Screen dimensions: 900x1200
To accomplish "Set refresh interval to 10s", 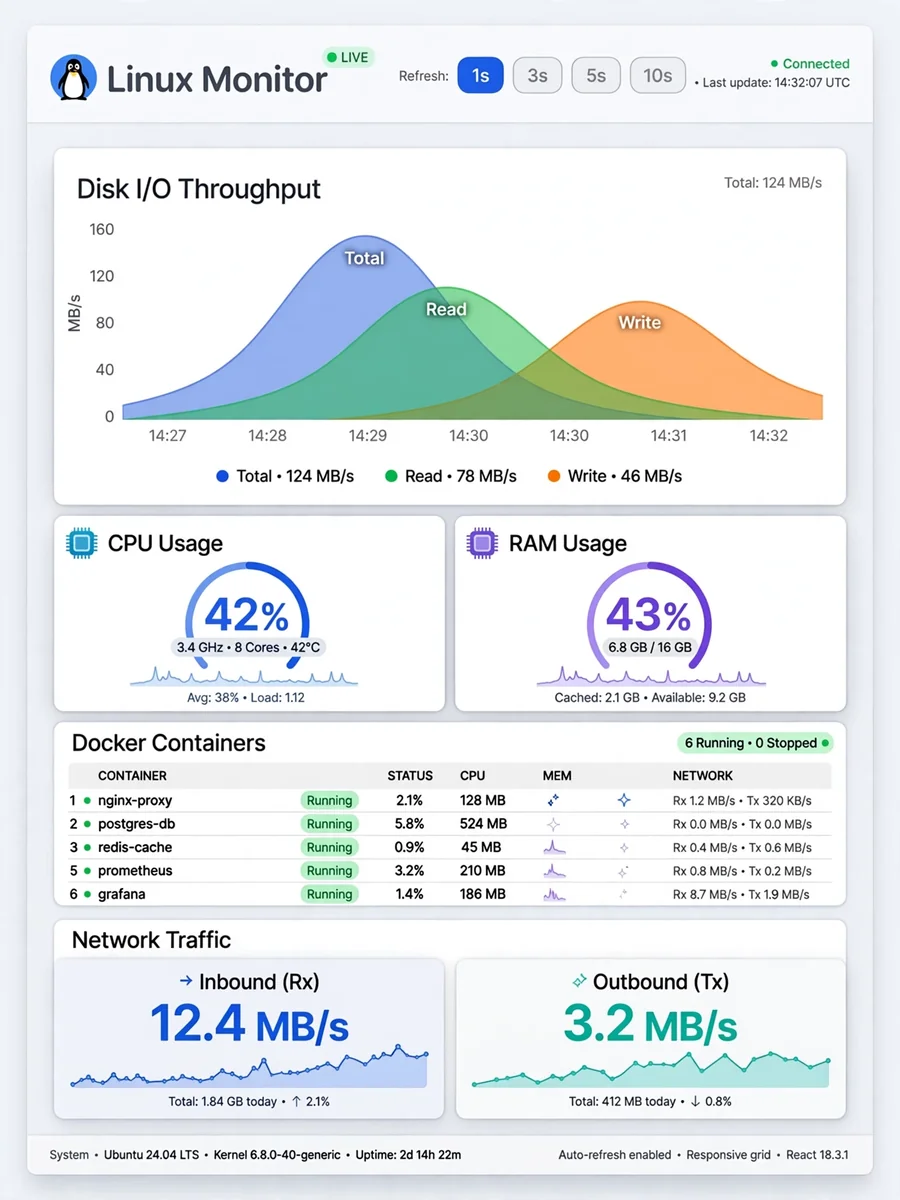I will (658, 75).
